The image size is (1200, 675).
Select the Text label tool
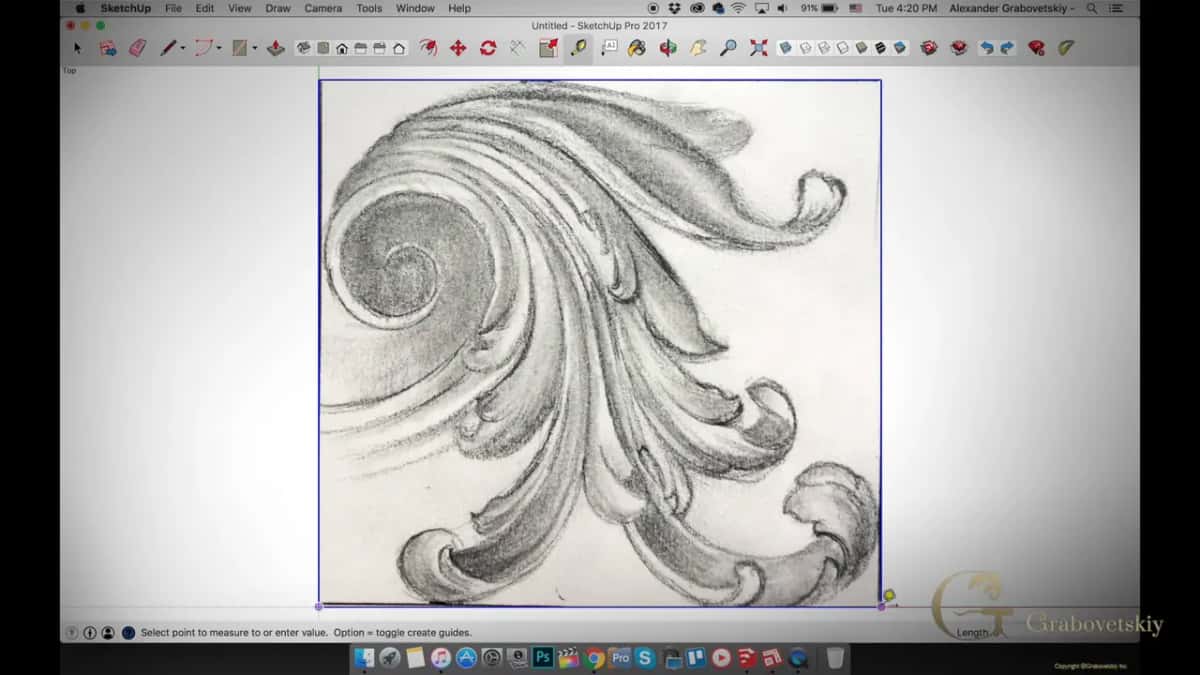coord(609,47)
